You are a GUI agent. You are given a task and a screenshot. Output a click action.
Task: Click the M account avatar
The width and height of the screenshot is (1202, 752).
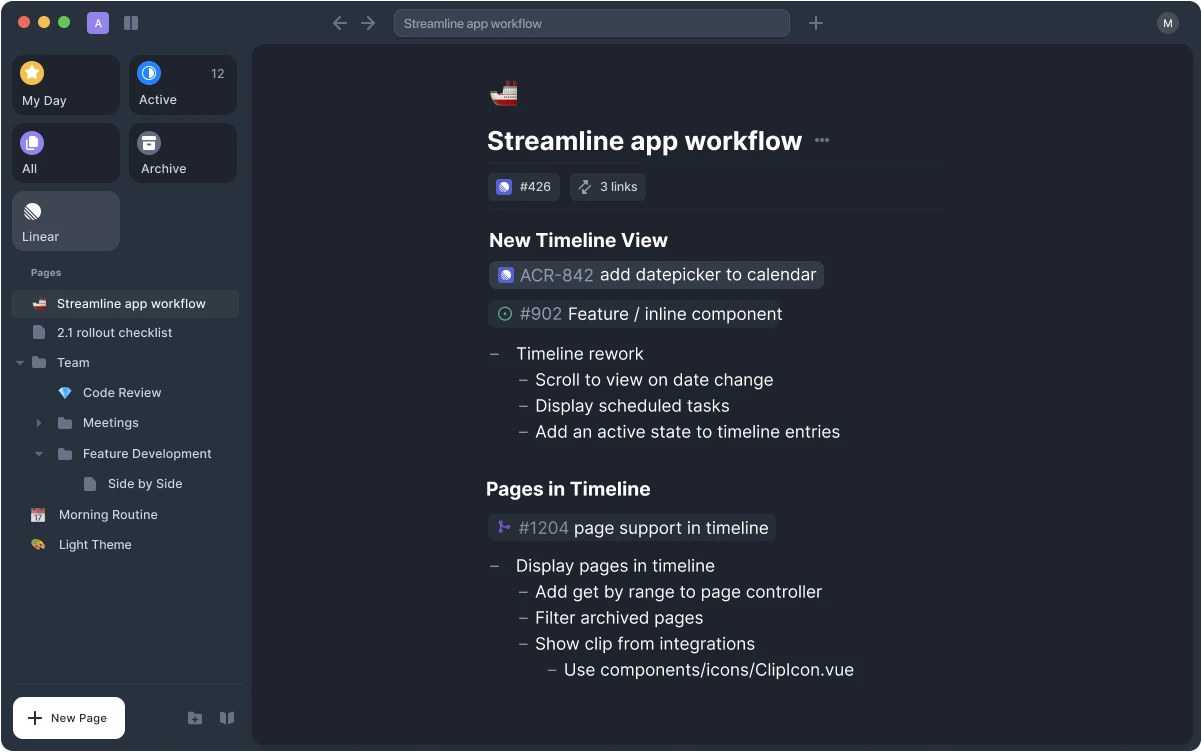1167,22
